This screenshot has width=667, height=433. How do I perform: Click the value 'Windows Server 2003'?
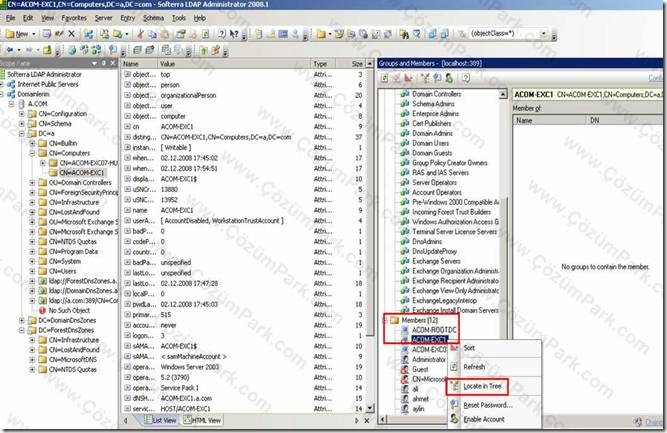pos(190,367)
